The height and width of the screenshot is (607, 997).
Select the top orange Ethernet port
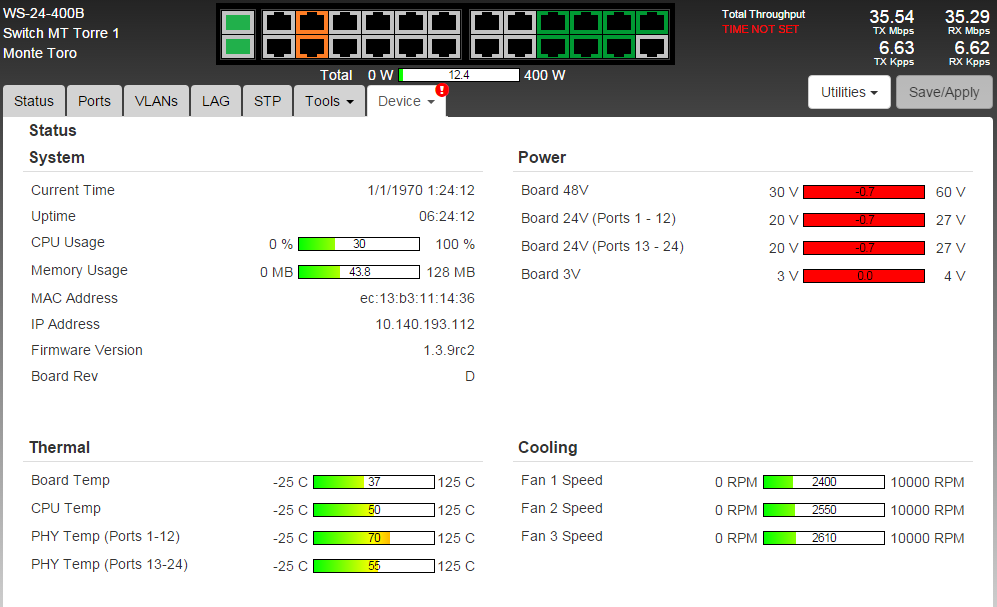coord(312,22)
